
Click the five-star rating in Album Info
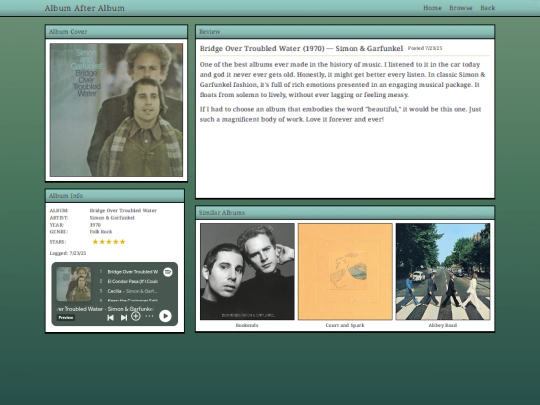point(109,242)
